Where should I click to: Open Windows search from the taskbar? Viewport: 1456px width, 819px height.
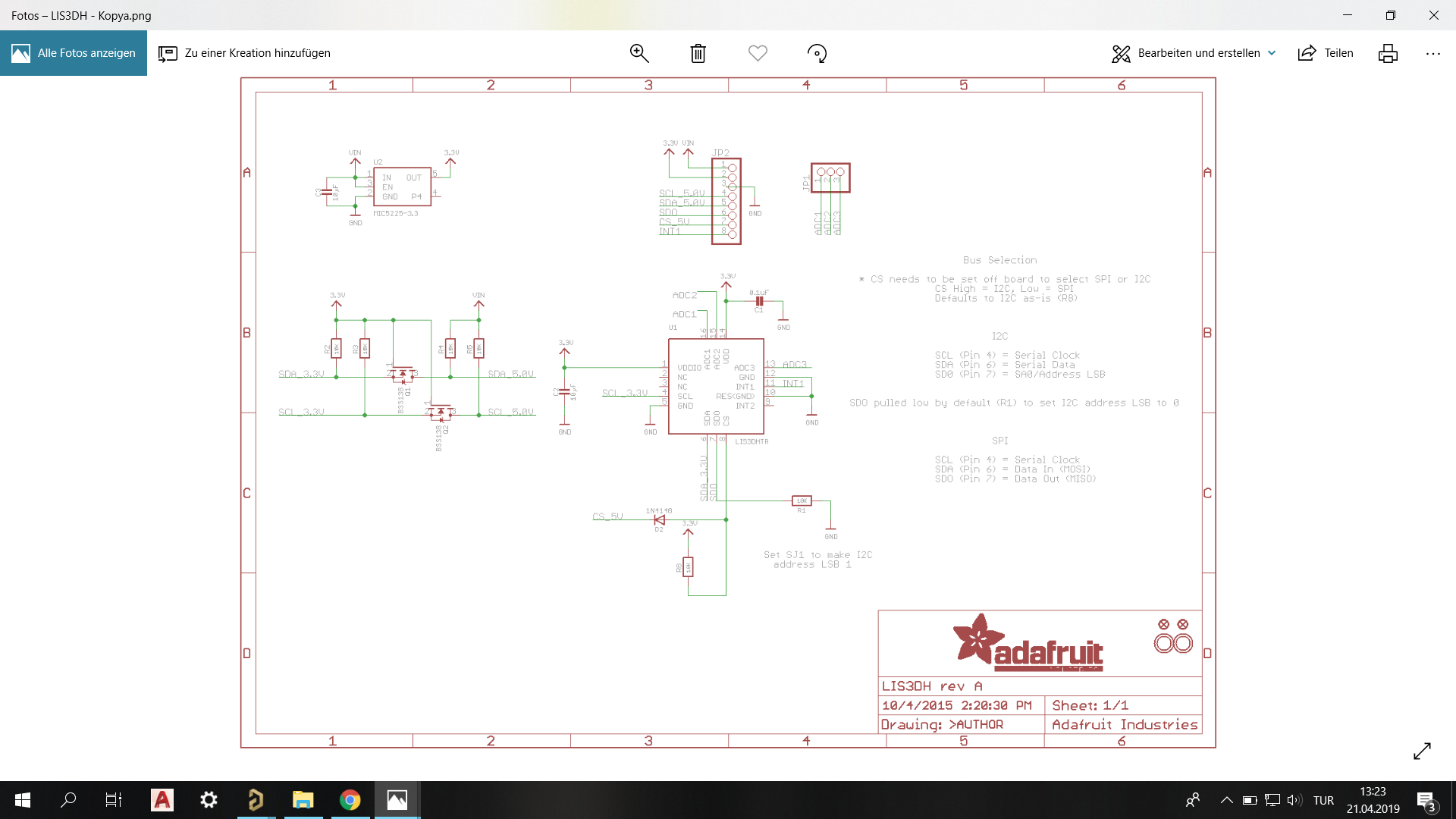pyautogui.click(x=68, y=800)
